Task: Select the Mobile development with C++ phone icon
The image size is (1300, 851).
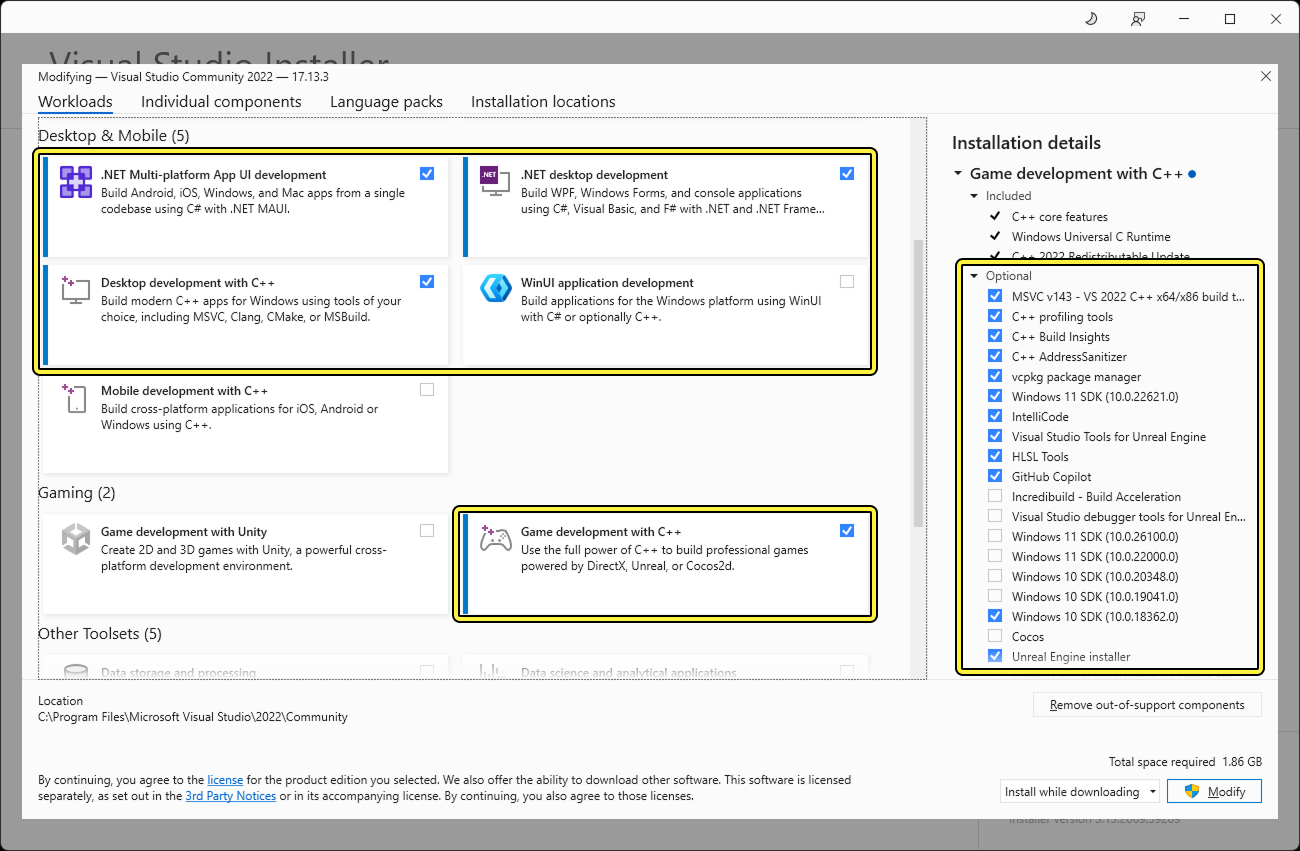Action: pos(75,399)
